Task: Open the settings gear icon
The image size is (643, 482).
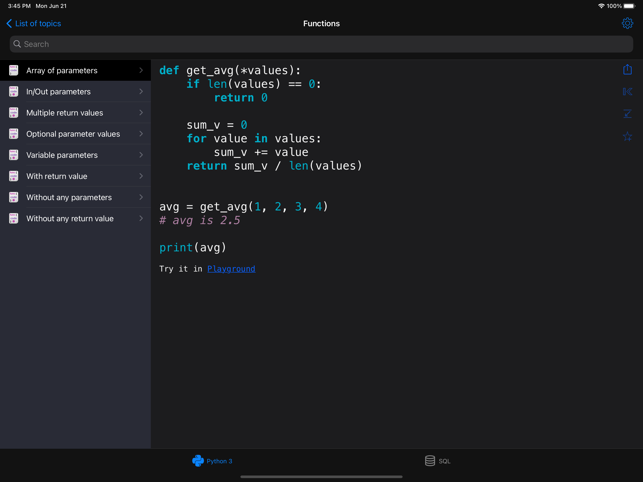Action: [x=627, y=23]
